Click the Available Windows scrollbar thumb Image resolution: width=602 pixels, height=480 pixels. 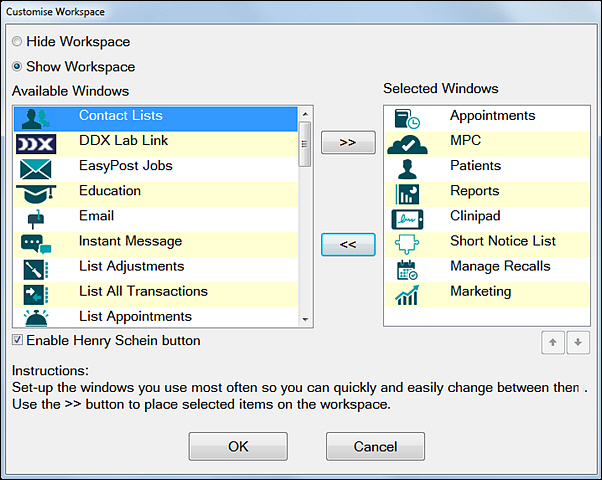305,144
